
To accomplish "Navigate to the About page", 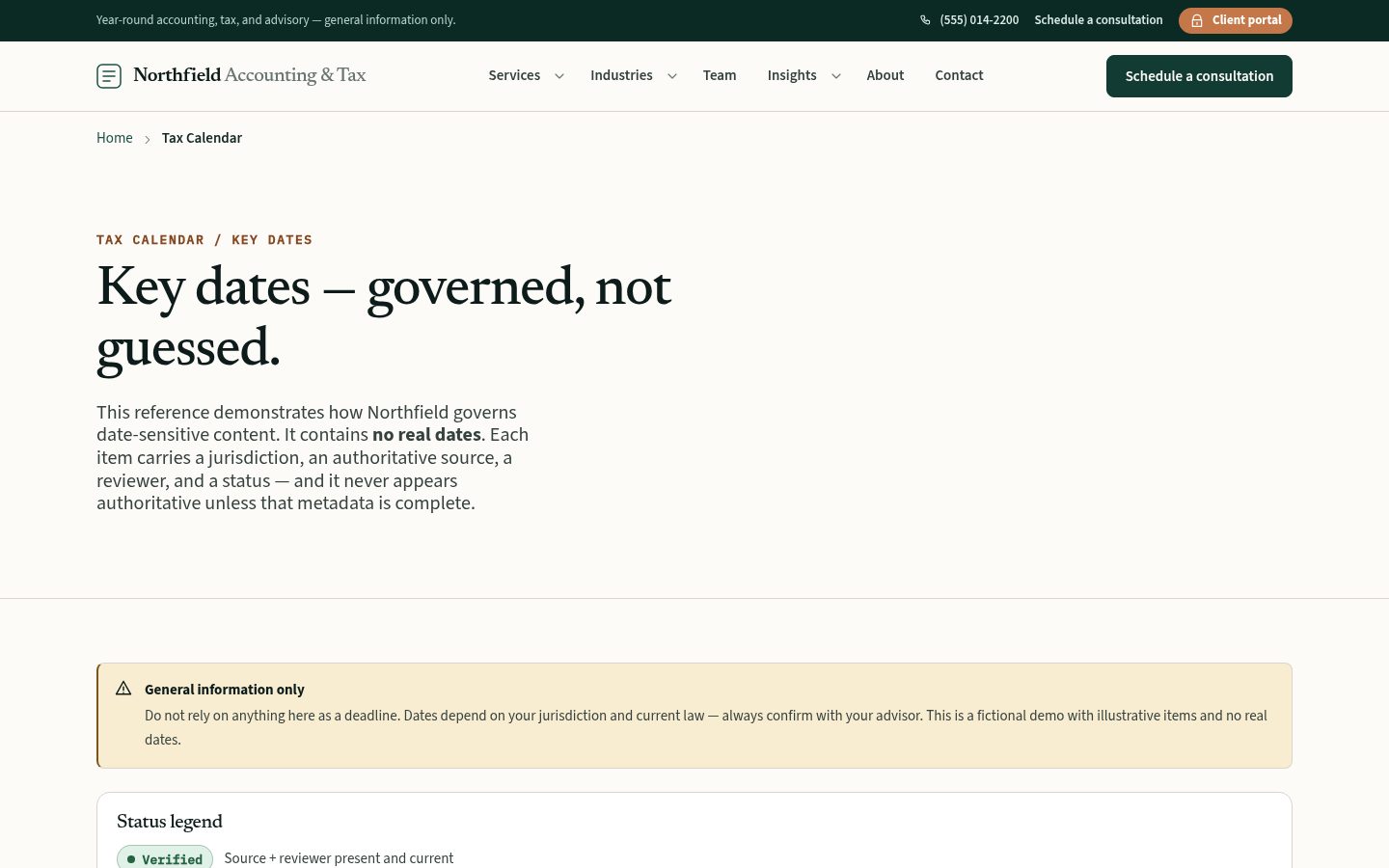I will 885,75.
